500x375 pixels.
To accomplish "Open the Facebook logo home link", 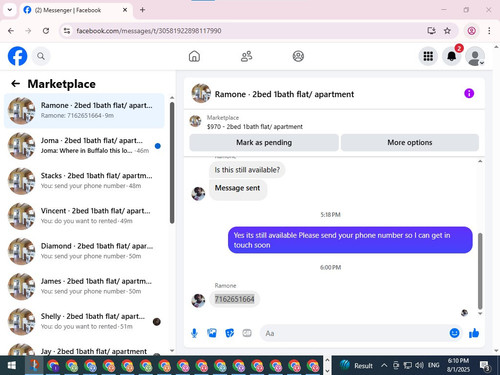I will pos(17,56).
